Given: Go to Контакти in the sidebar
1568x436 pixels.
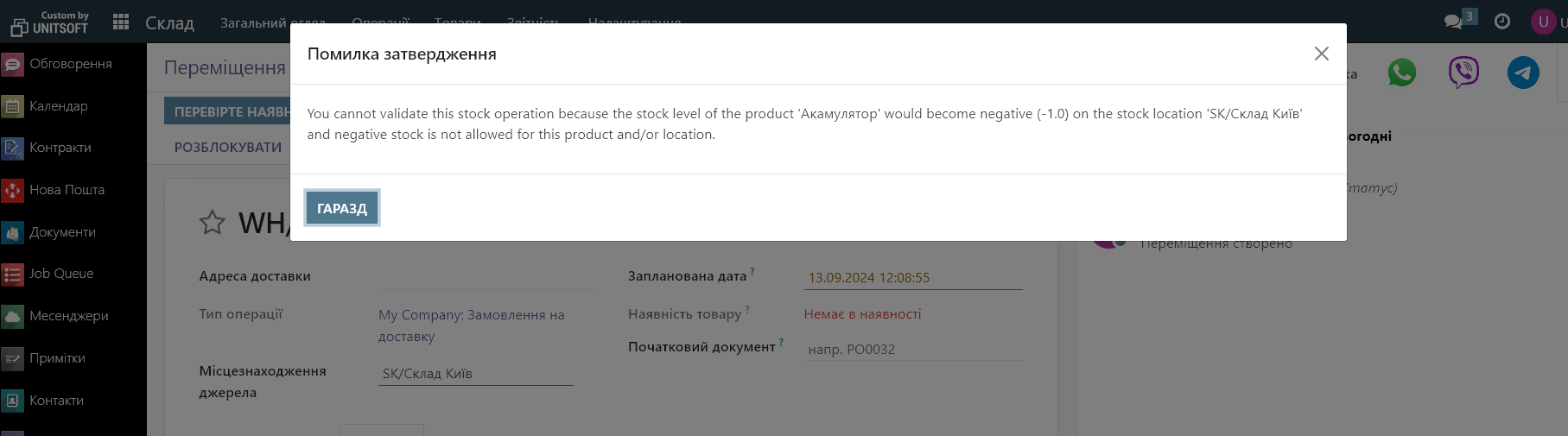Looking at the screenshot, I should pyautogui.click(x=56, y=401).
